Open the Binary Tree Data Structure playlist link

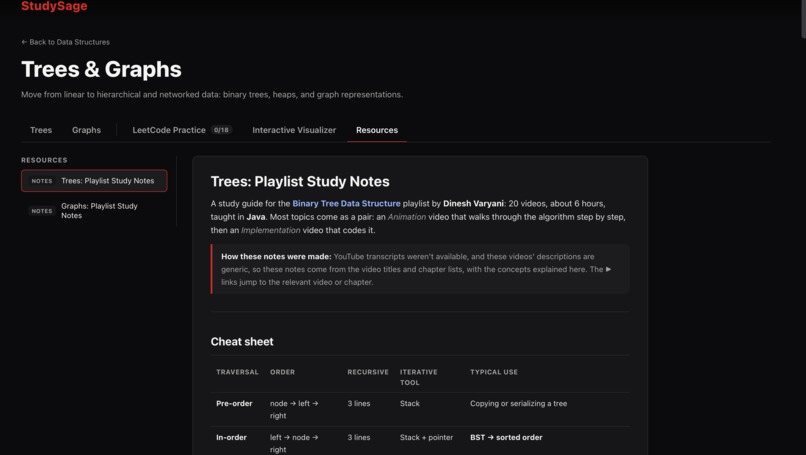pos(346,204)
